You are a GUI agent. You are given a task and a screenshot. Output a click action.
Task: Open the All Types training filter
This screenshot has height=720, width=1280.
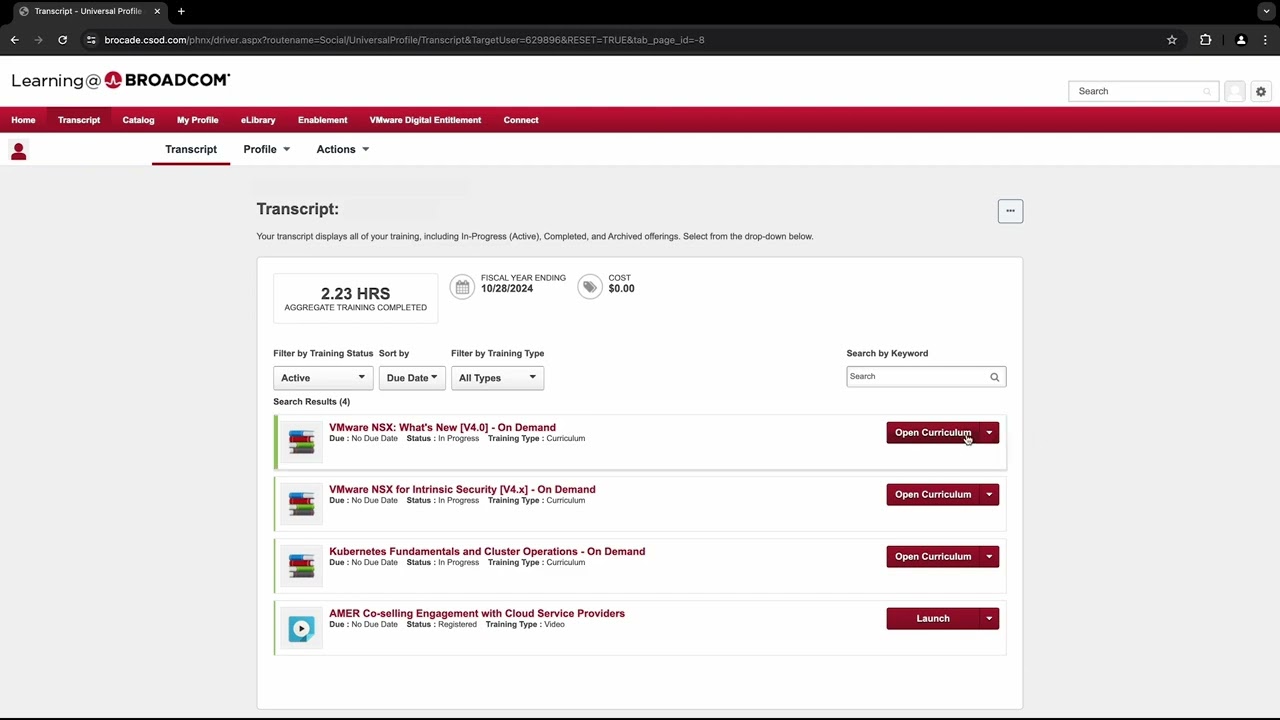[497, 378]
